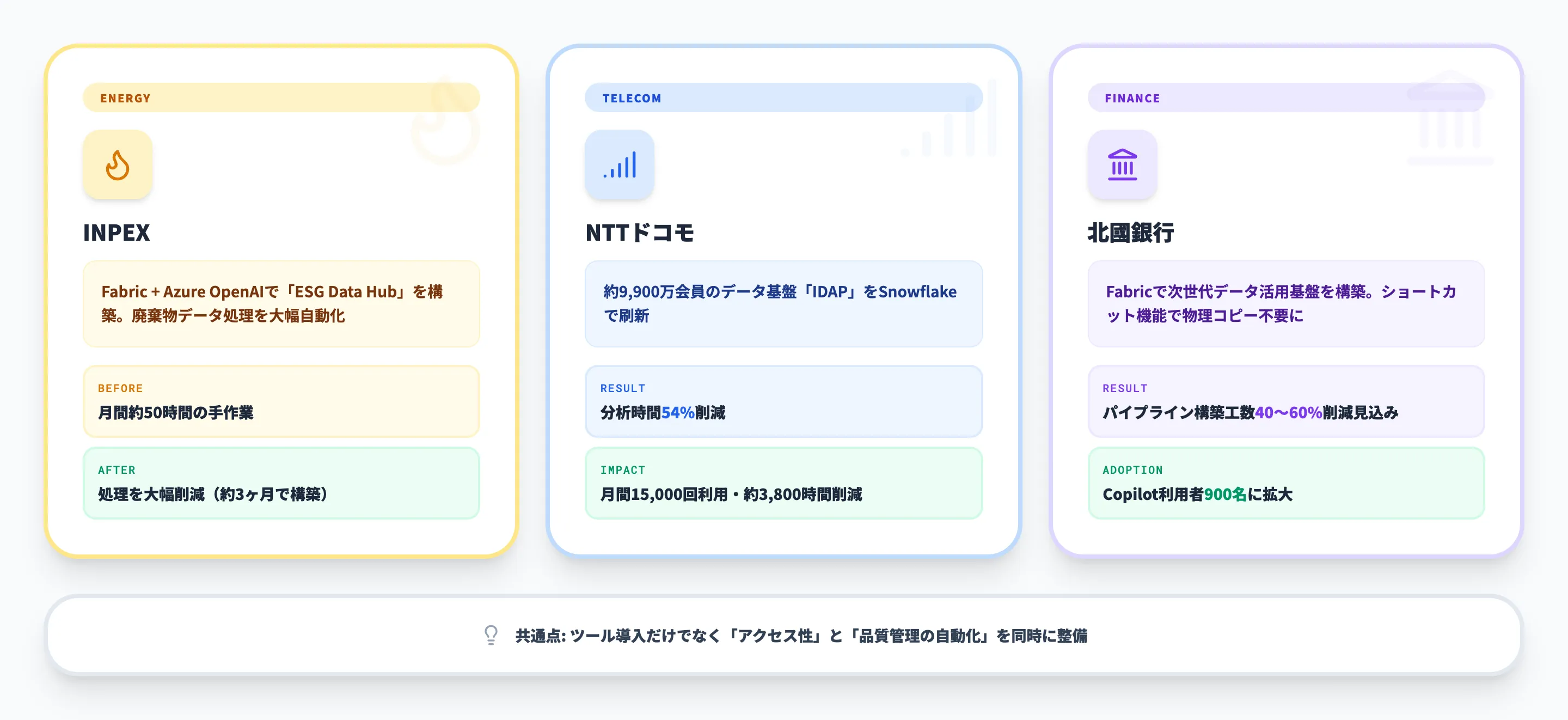This screenshot has width=1568, height=720.
Task: Click the 北國銀行 company title
Action: pos(1130,233)
